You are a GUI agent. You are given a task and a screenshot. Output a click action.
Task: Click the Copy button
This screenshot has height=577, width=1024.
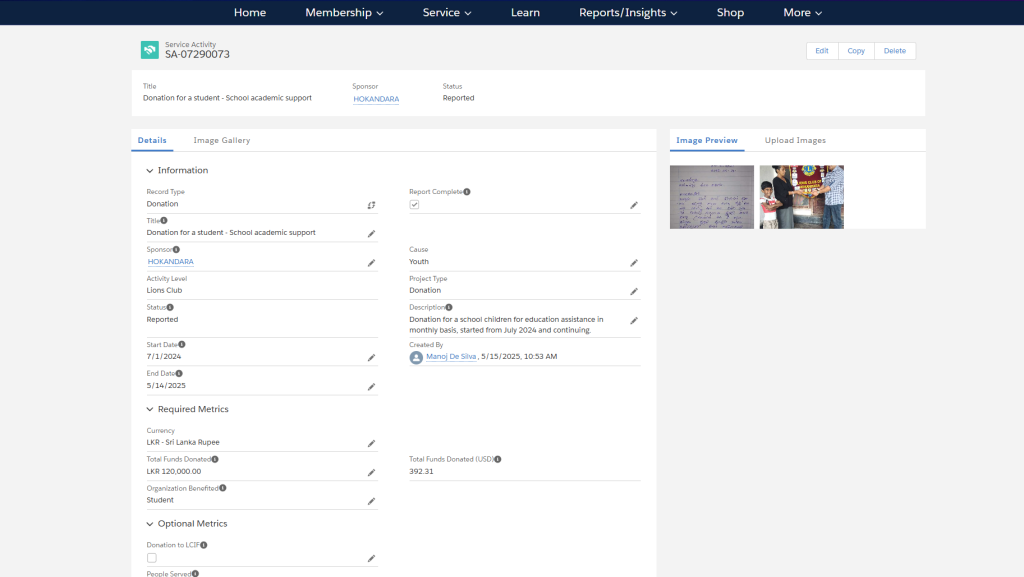pos(856,51)
